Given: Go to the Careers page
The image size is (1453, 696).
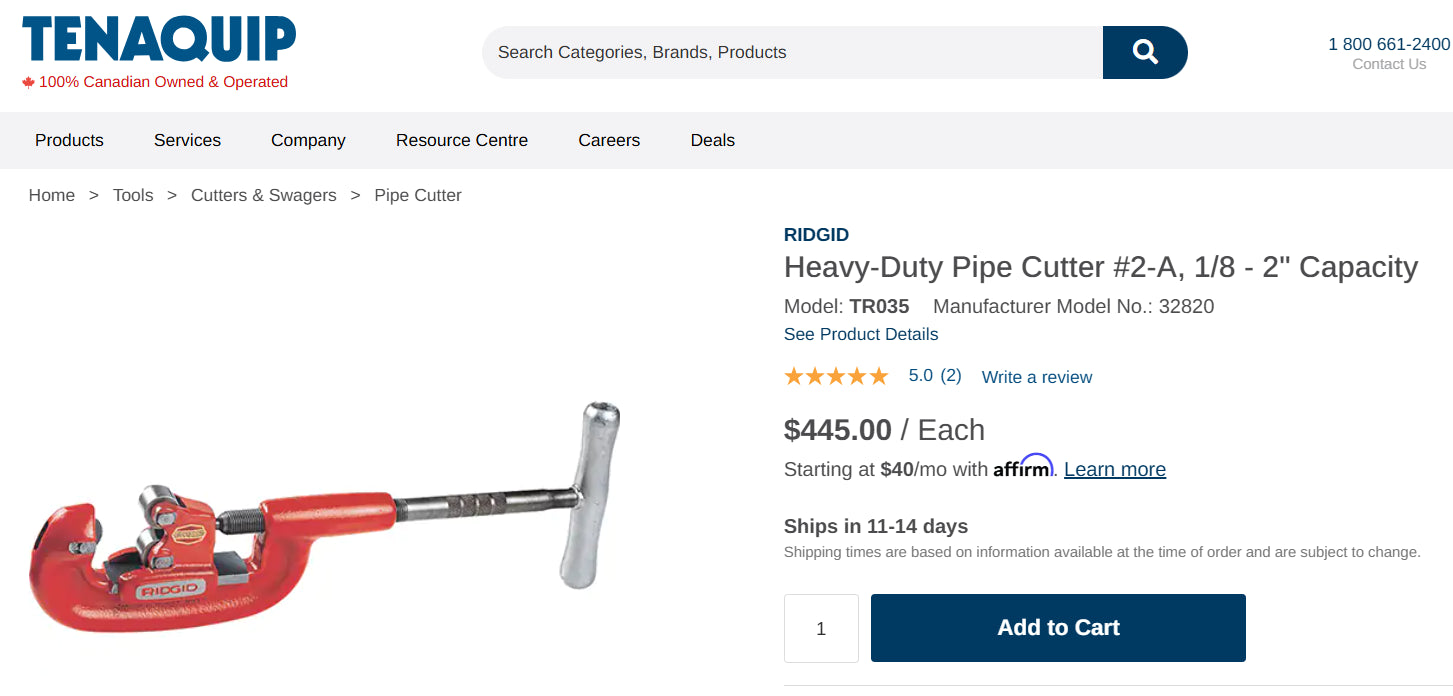Looking at the screenshot, I should (609, 140).
